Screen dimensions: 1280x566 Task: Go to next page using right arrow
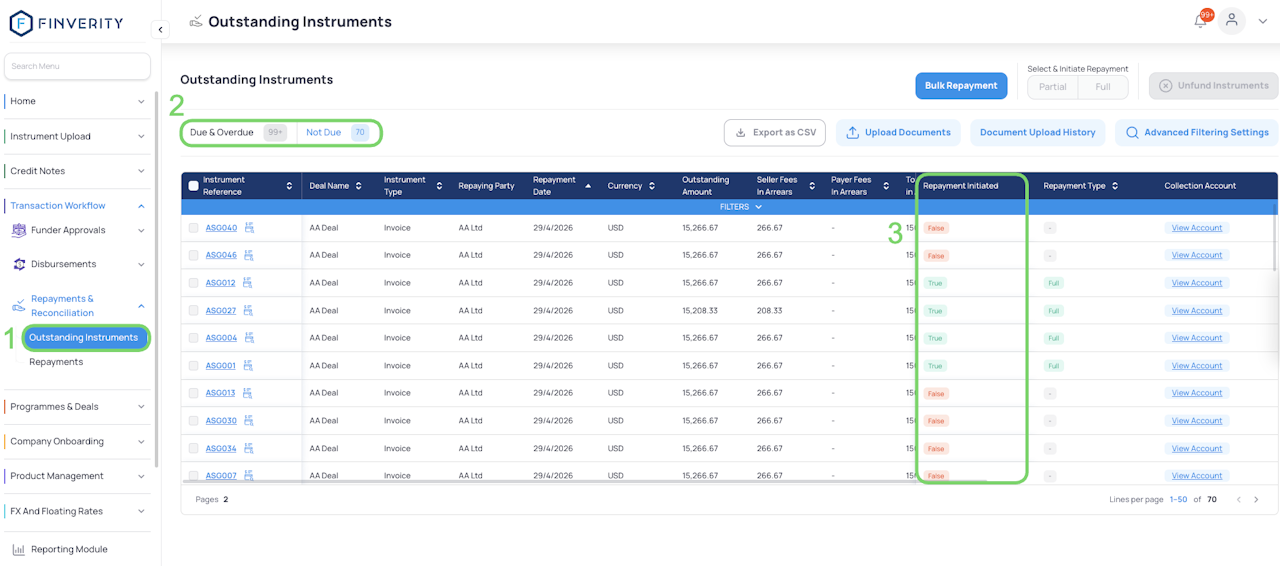pos(1256,499)
